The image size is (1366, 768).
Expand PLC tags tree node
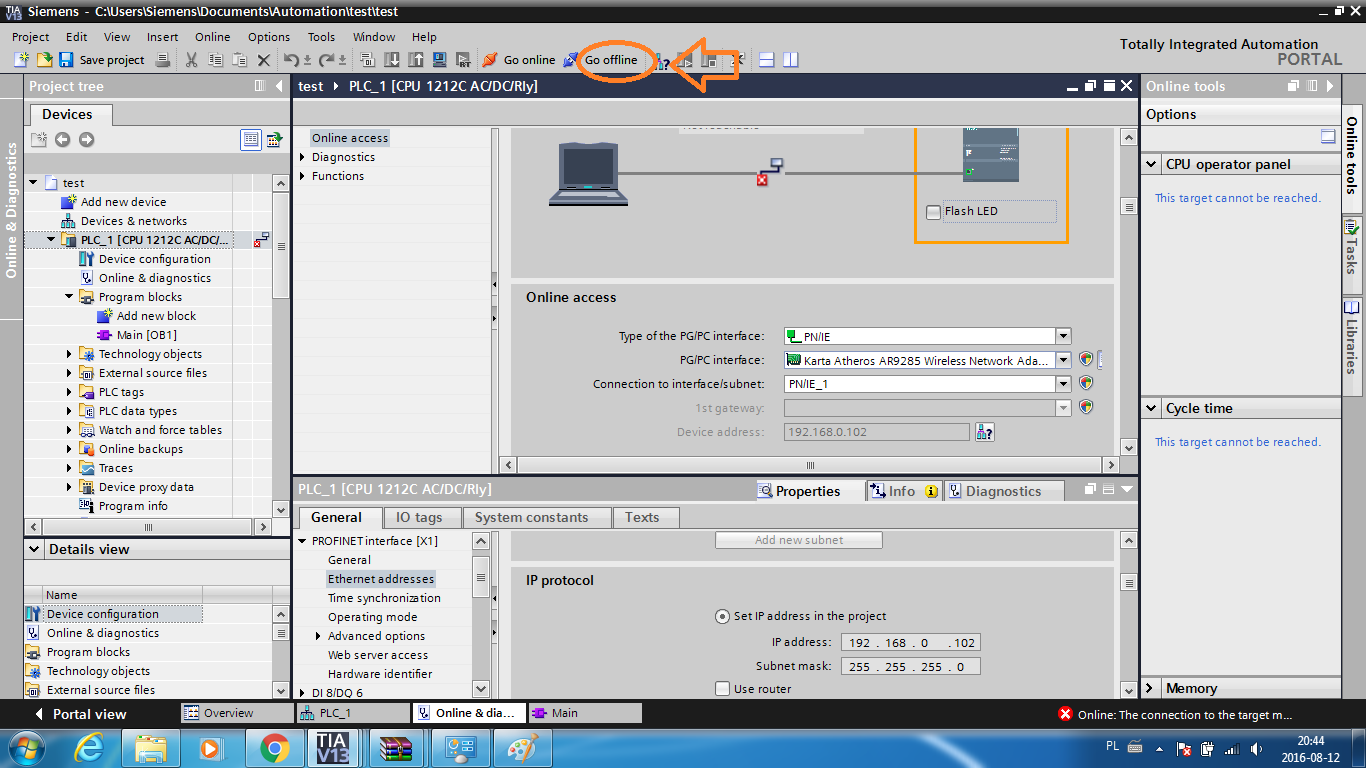pyautogui.click(x=69, y=392)
